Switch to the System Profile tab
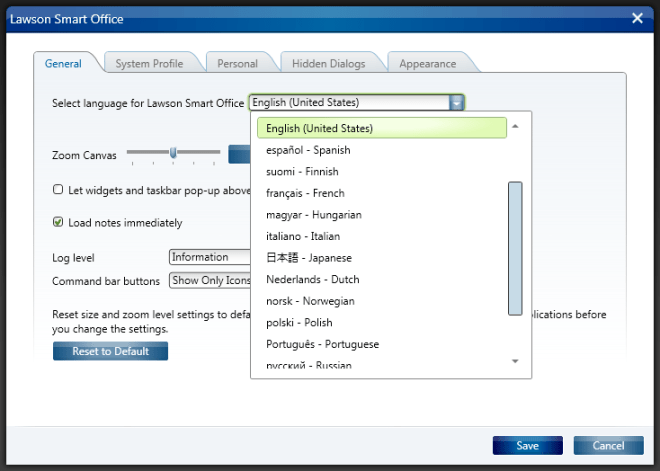This screenshot has width=660, height=471. pos(149,64)
